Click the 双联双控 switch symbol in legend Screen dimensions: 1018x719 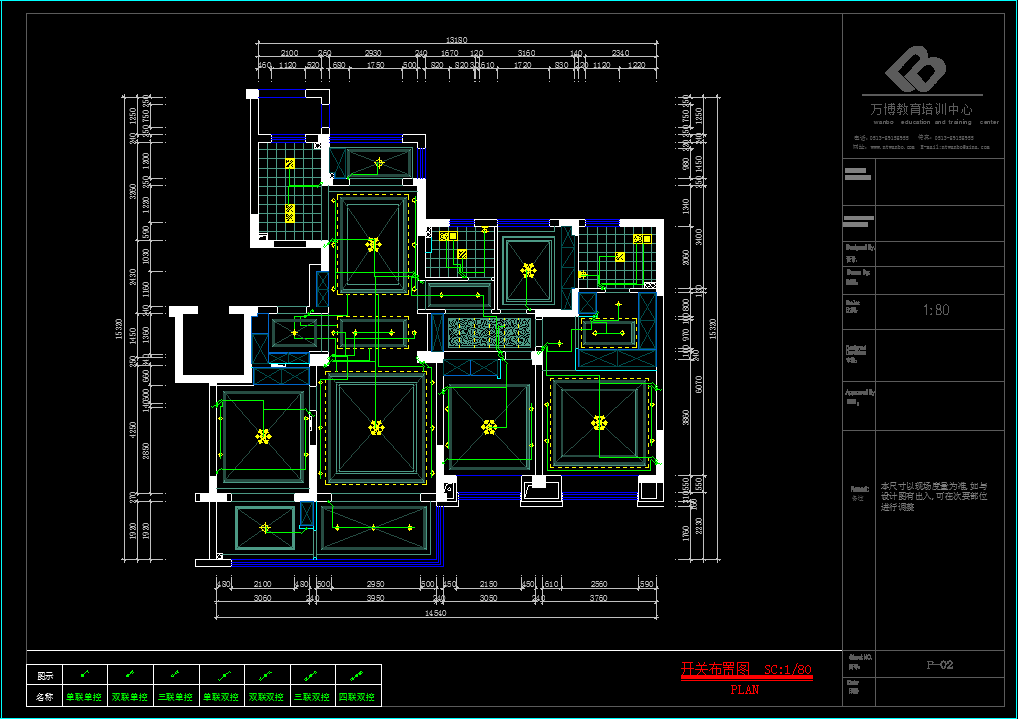268,674
